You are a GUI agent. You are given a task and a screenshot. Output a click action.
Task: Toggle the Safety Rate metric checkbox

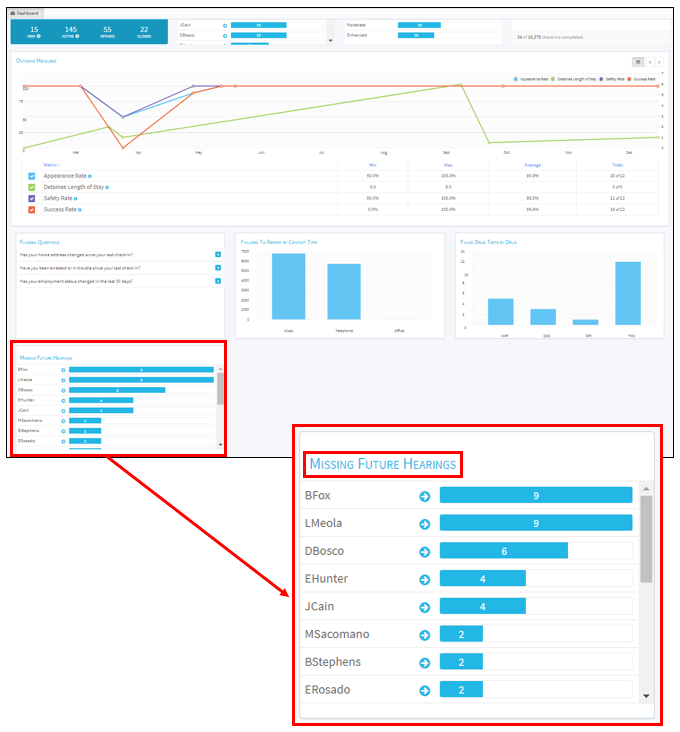coord(32,198)
